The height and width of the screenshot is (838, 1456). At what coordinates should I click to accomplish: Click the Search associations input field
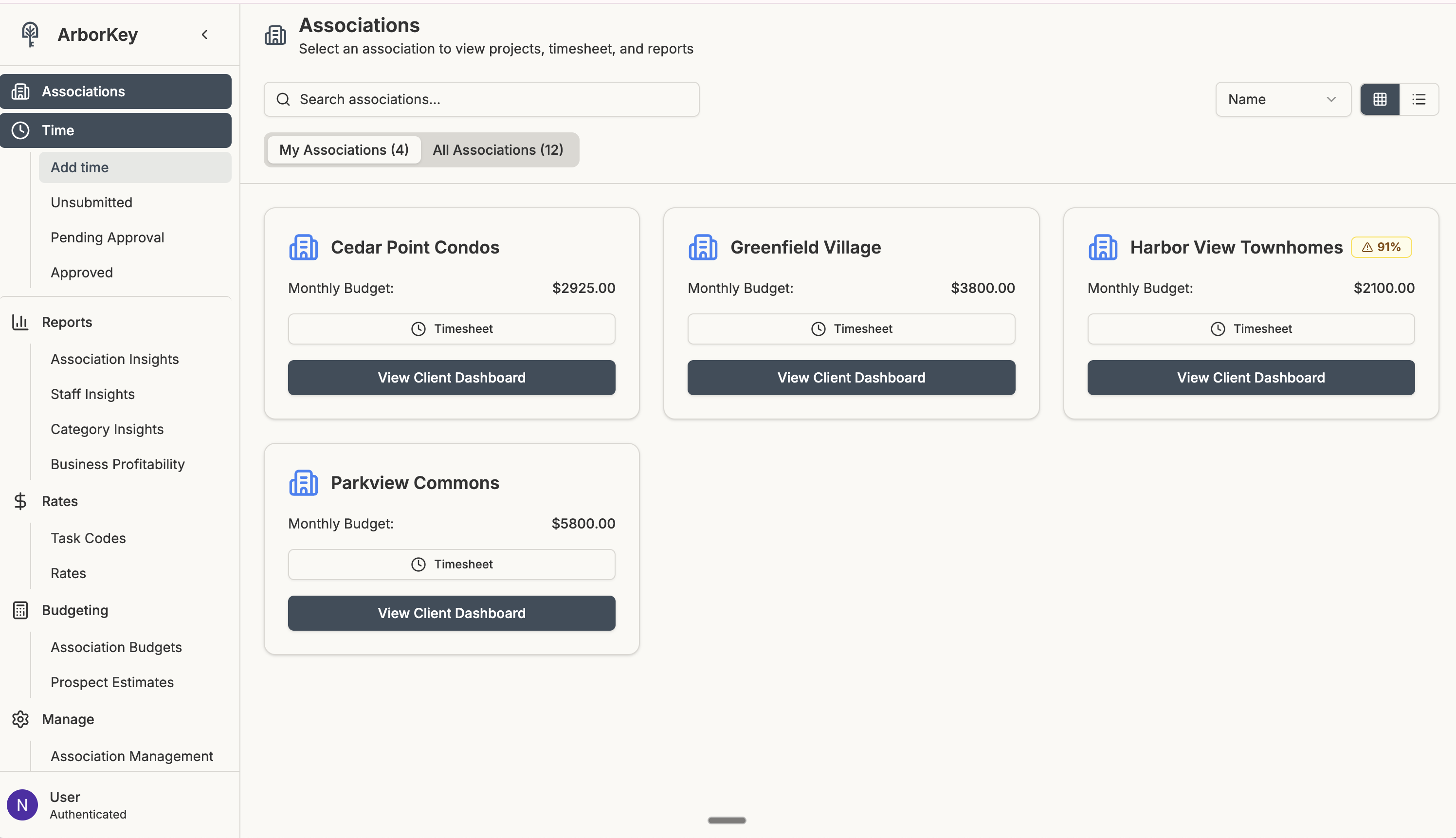[x=481, y=100]
